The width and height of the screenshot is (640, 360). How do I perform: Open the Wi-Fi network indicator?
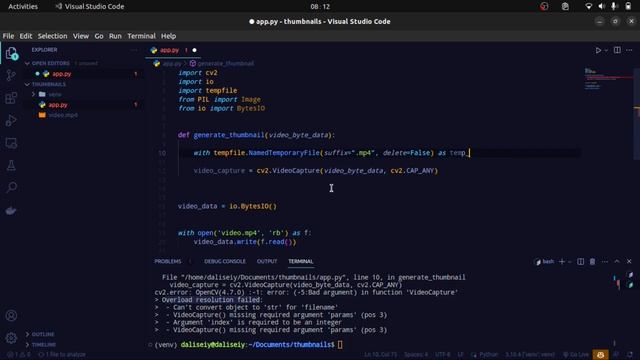[588, 7]
